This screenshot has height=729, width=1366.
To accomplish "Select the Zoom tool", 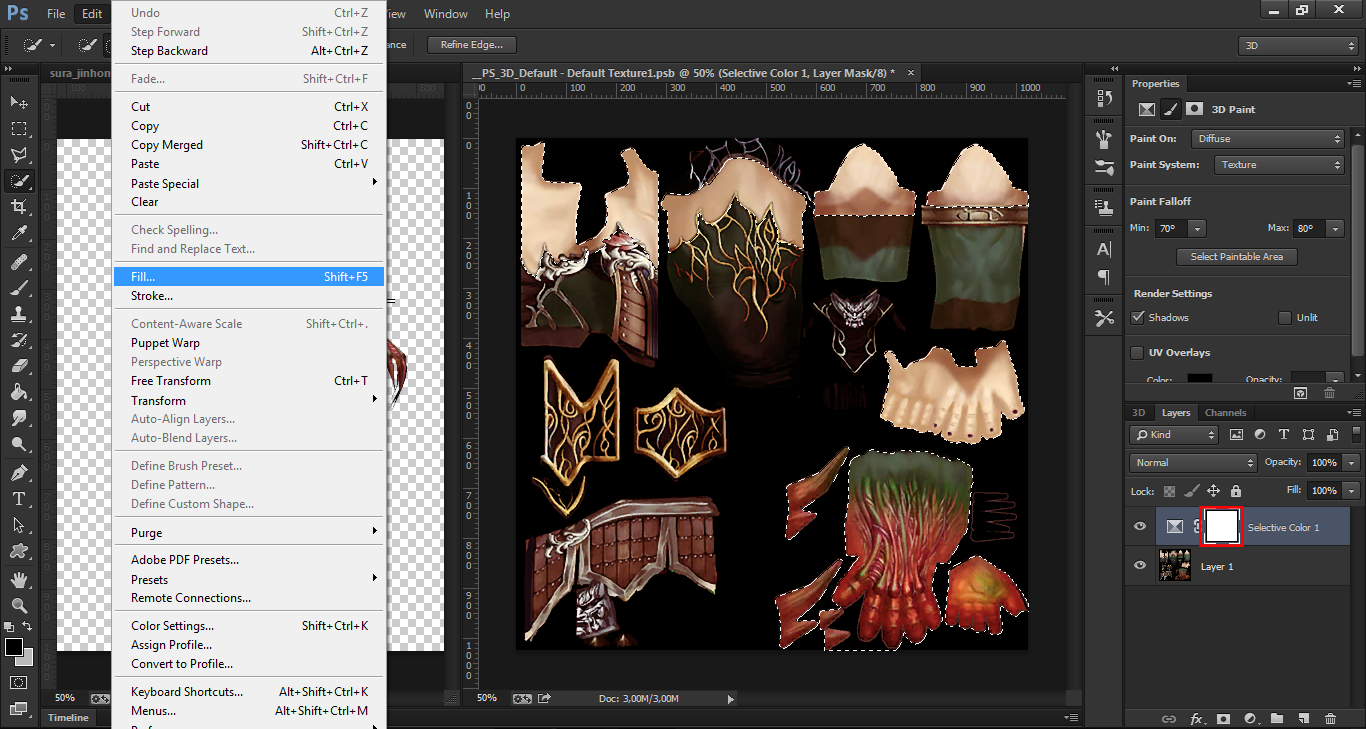I will pos(19,605).
